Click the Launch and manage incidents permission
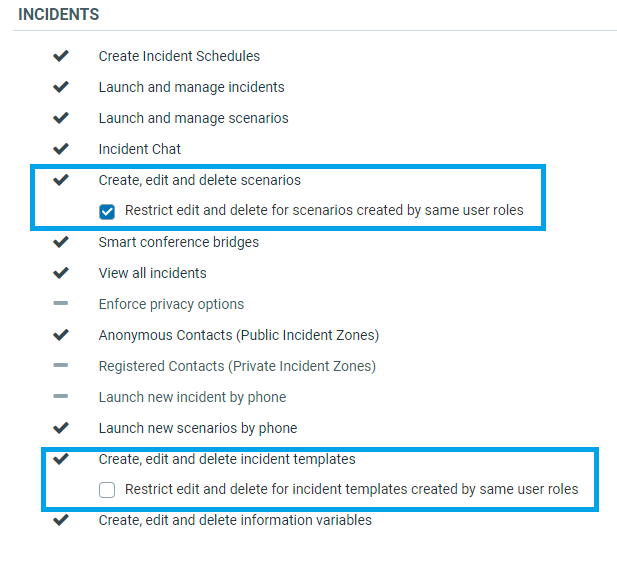The width and height of the screenshot is (617, 568). point(191,87)
